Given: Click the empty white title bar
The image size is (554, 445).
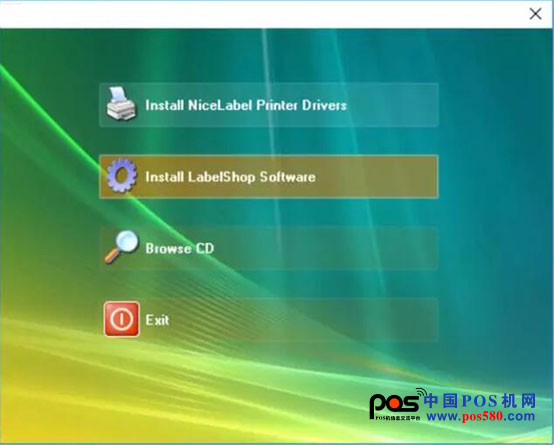Looking at the screenshot, I should point(261,14).
